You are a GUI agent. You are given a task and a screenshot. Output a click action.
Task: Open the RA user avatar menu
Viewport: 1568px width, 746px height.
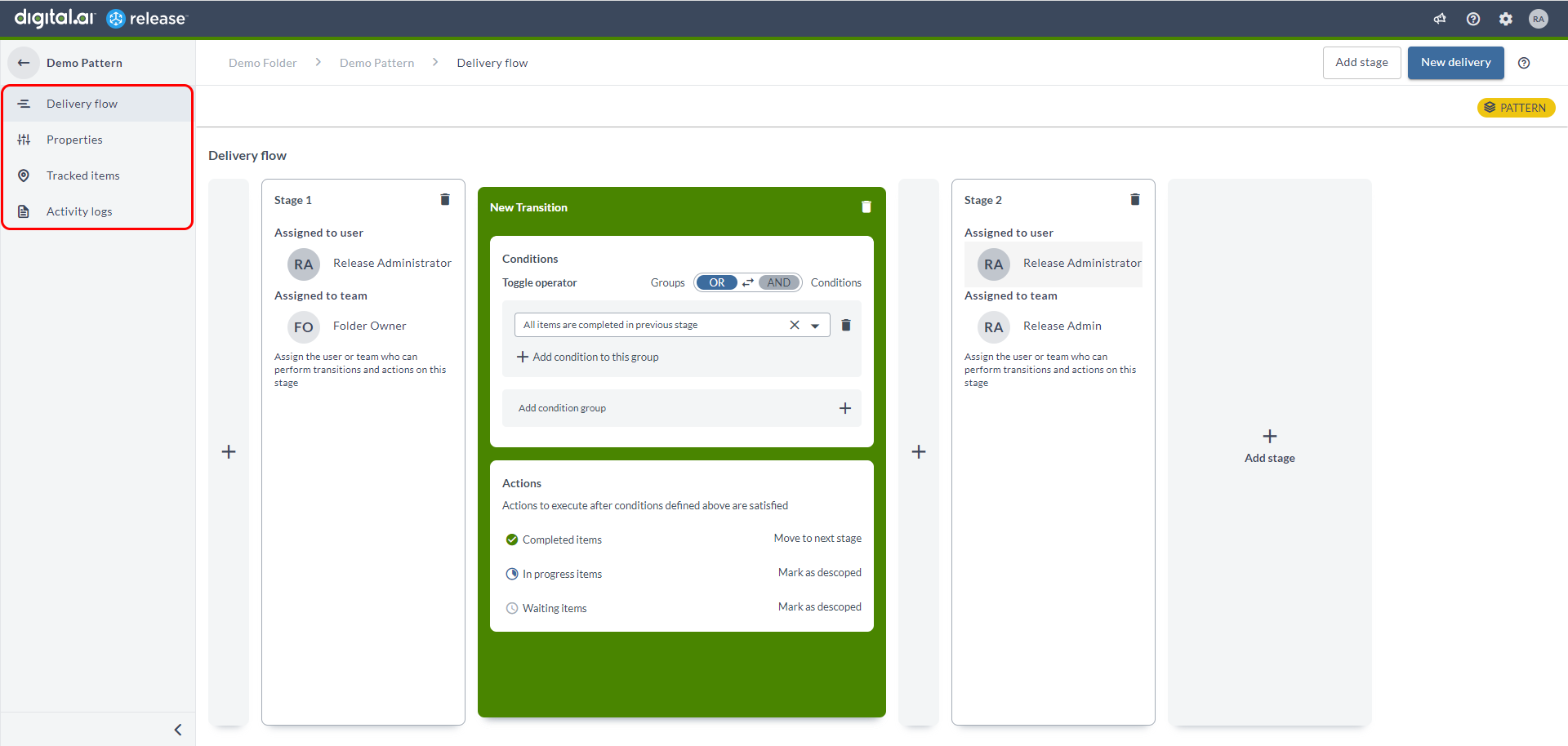tap(1539, 19)
